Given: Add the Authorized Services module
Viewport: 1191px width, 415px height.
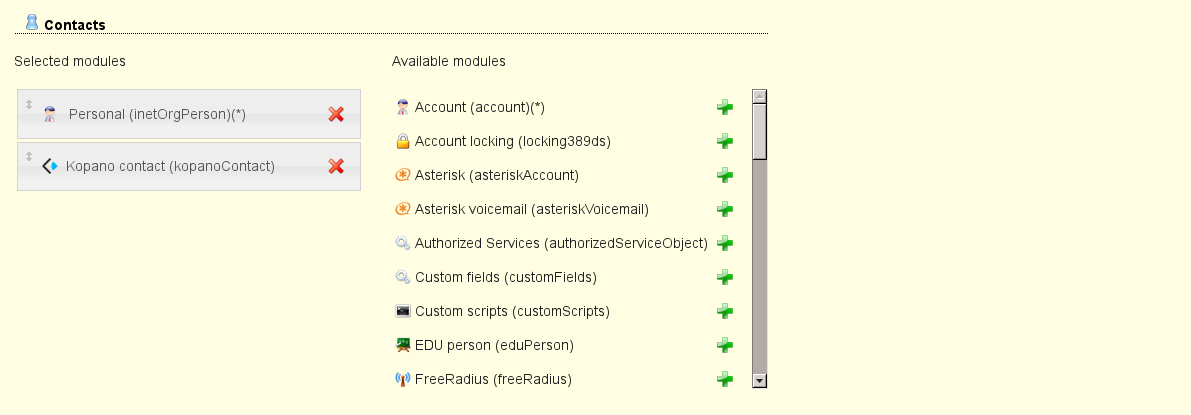Looking at the screenshot, I should click(725, 243).
